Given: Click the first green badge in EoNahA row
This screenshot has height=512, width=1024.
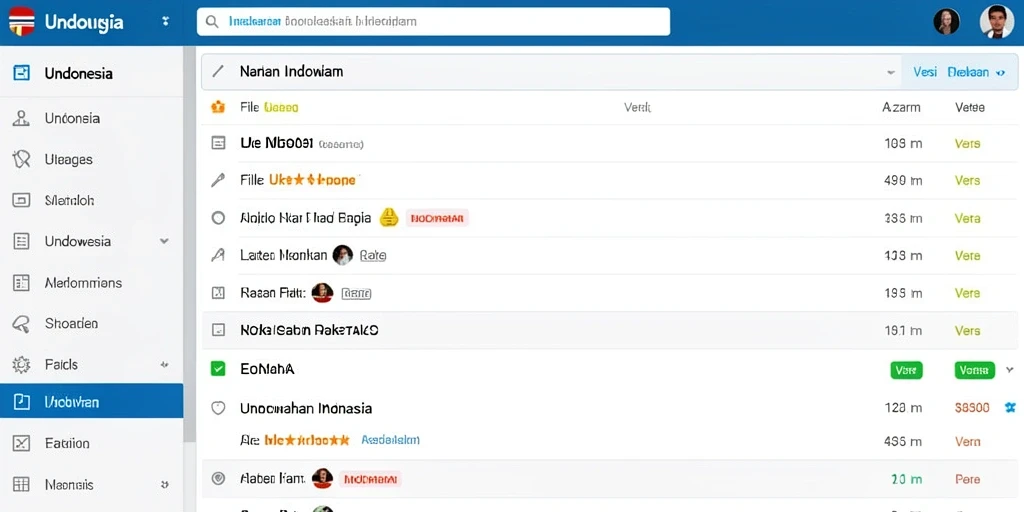Looking at the screenshot, I should (906, 370).
